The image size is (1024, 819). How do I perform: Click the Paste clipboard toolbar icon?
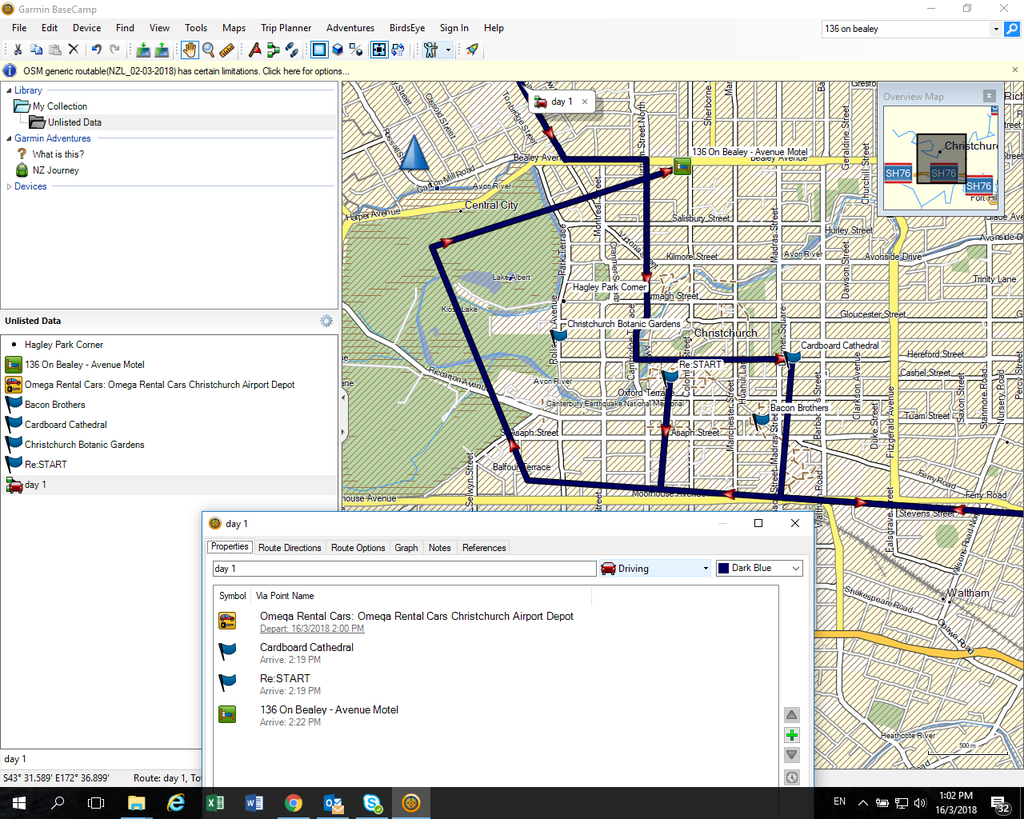pos(56,50)
